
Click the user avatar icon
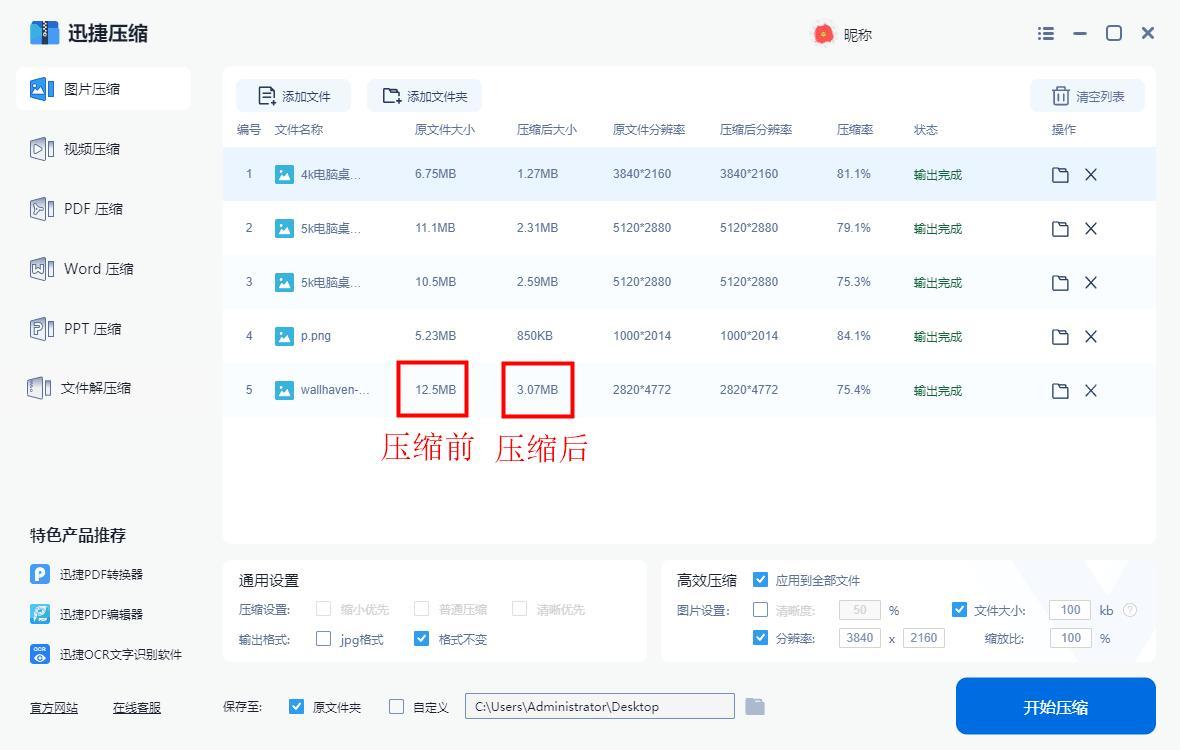click(823, 34)
